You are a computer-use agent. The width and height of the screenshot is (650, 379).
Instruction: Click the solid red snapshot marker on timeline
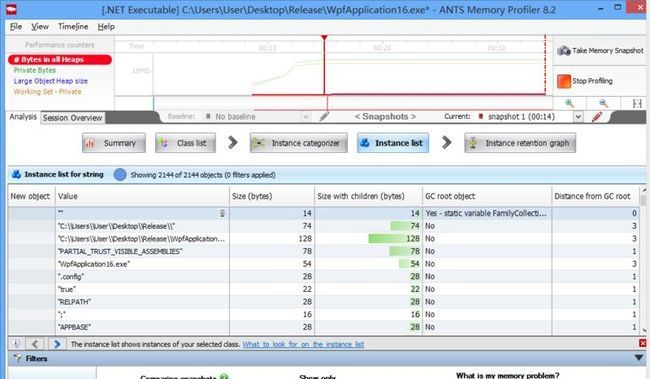tap(324, 66)
